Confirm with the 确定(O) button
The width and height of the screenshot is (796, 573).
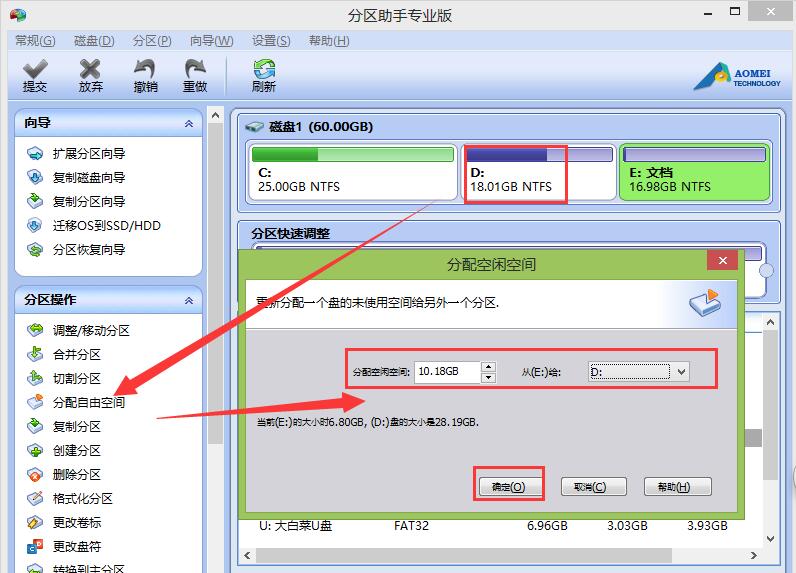tap(509, 487)
